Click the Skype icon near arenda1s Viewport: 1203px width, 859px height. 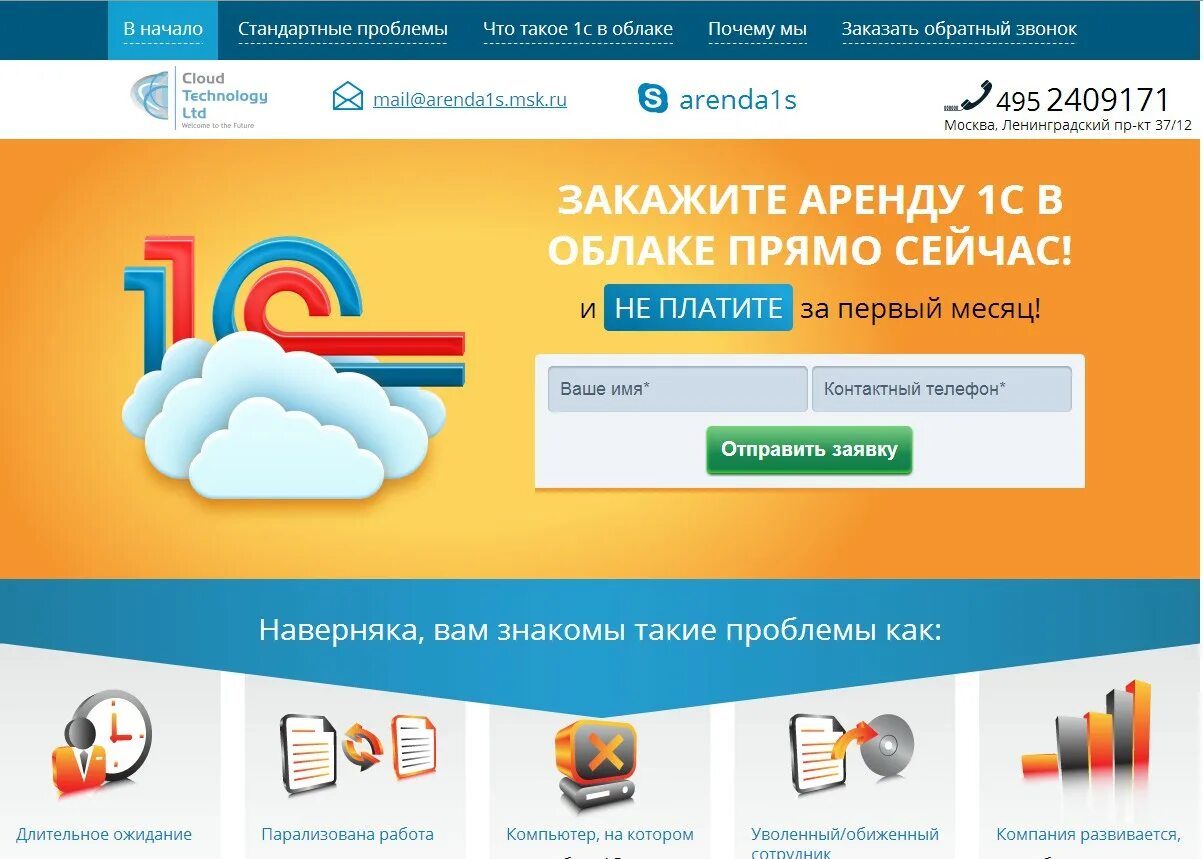[x=653, y=98]
